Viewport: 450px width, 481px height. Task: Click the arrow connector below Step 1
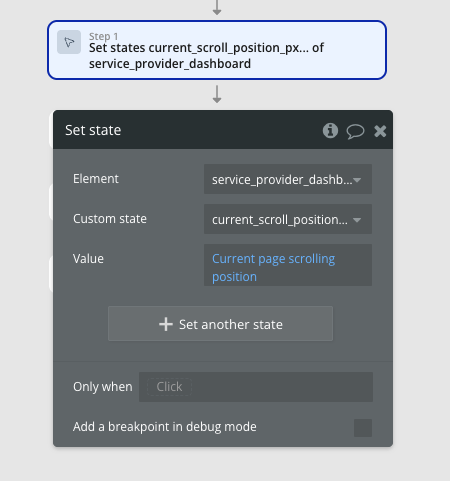point(217,94)
